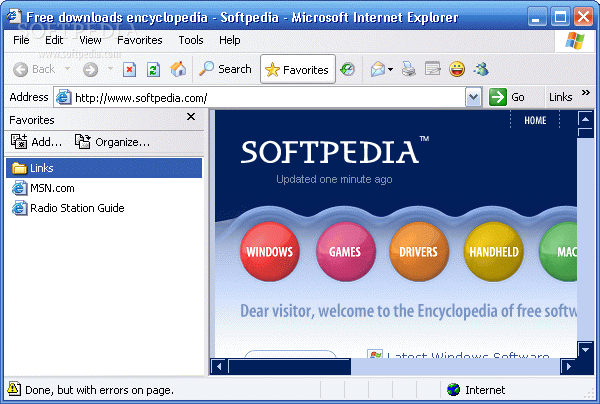Click the Edit page toolbar icon
The width and height of the screenshot is (600, 404).
click(x=433, y=69)
